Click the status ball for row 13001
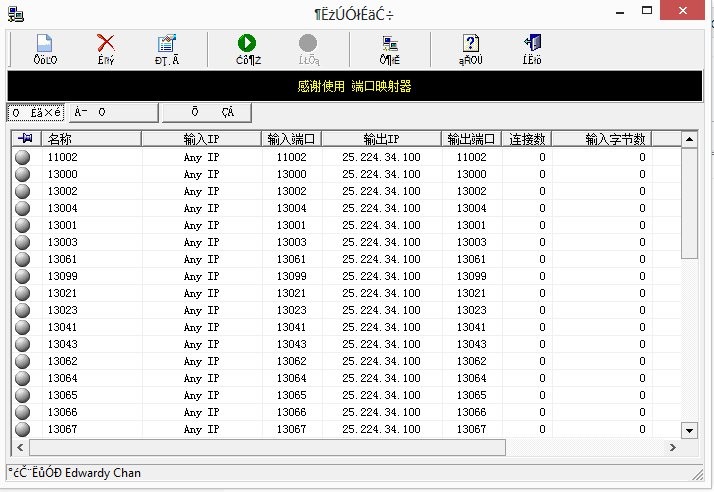 pyautogui.click(x=22, y=225)
